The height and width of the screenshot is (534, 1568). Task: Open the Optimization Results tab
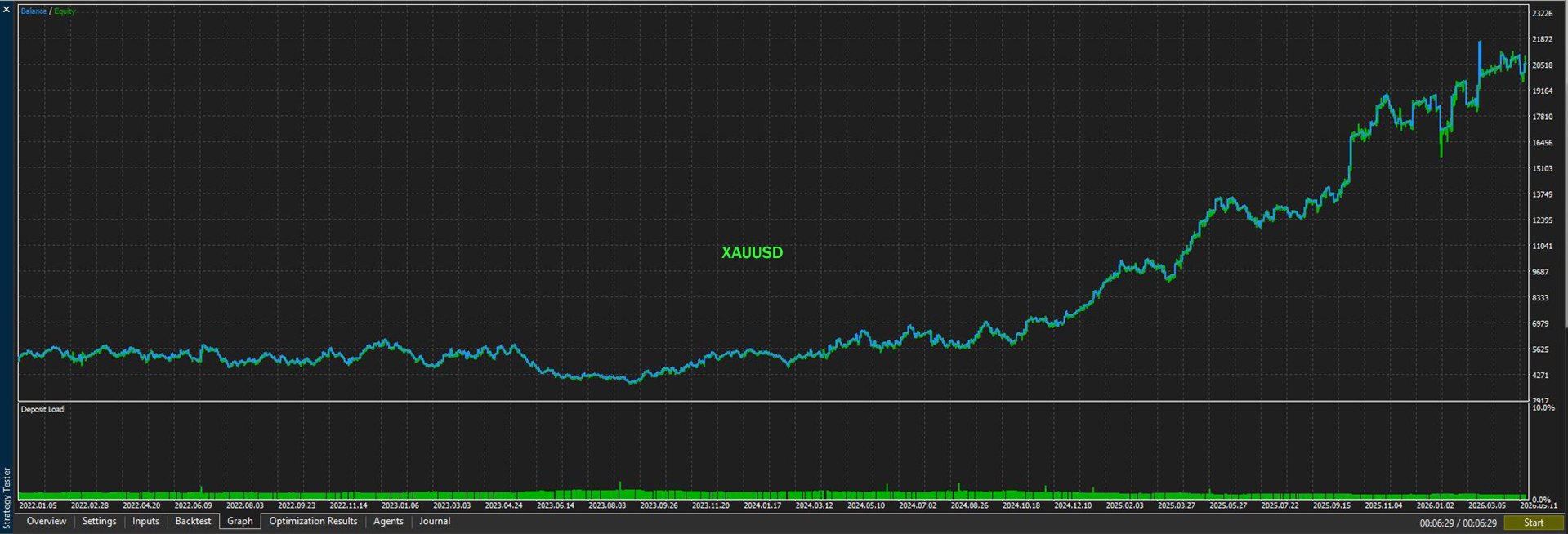coord(314,522)
